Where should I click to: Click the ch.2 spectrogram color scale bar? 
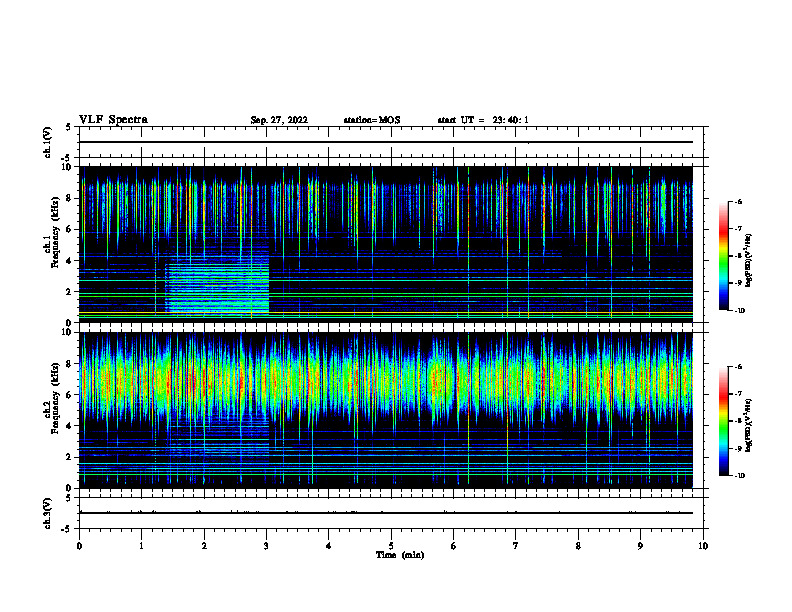coord(723,421)
